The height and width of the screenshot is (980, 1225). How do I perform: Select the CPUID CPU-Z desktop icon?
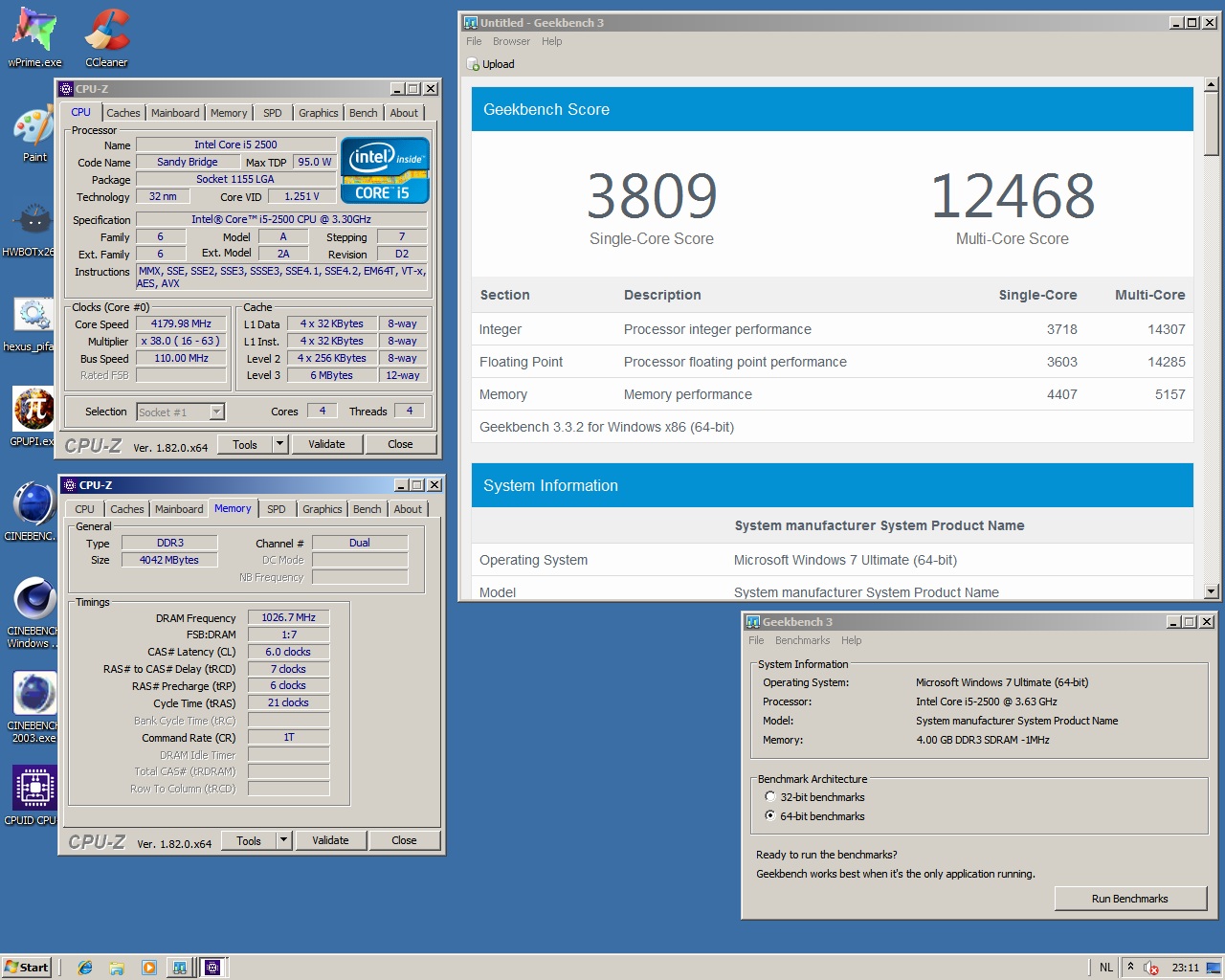pyautogui.click(x=33, y=796)
